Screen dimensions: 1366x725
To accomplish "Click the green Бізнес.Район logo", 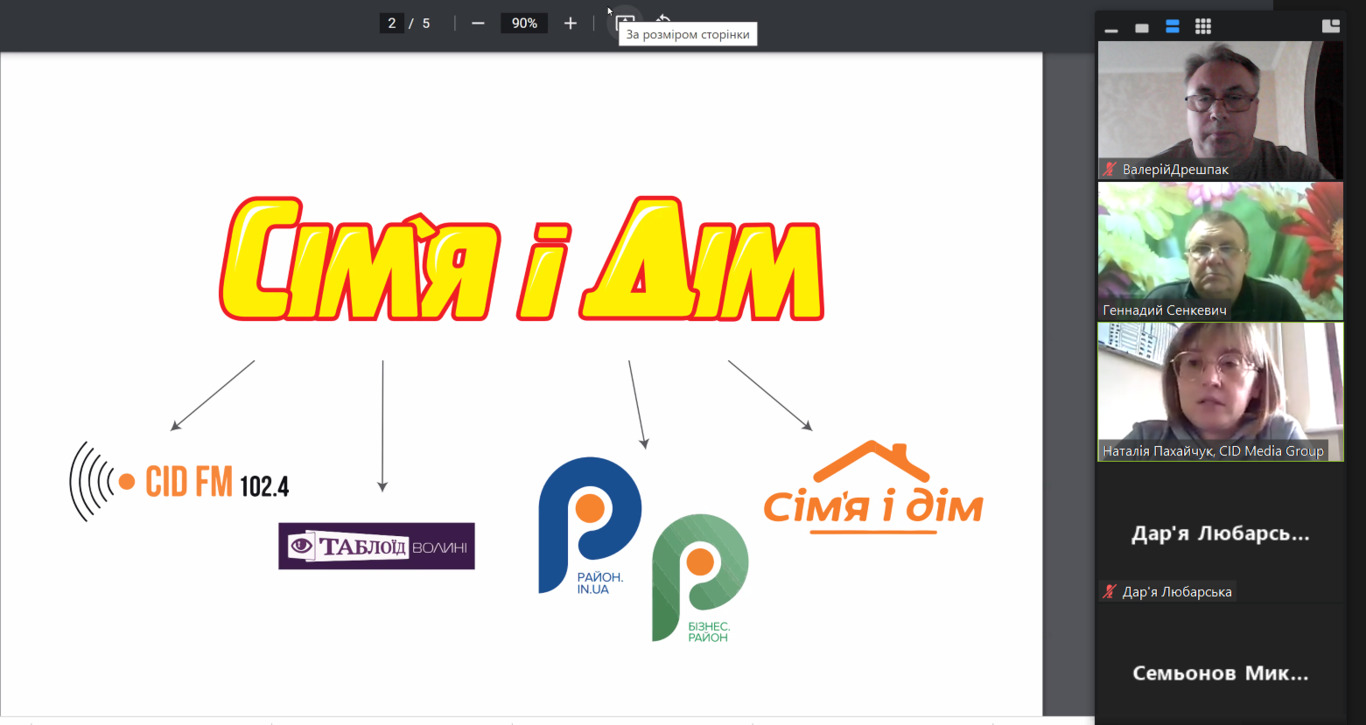I will 700,578.
